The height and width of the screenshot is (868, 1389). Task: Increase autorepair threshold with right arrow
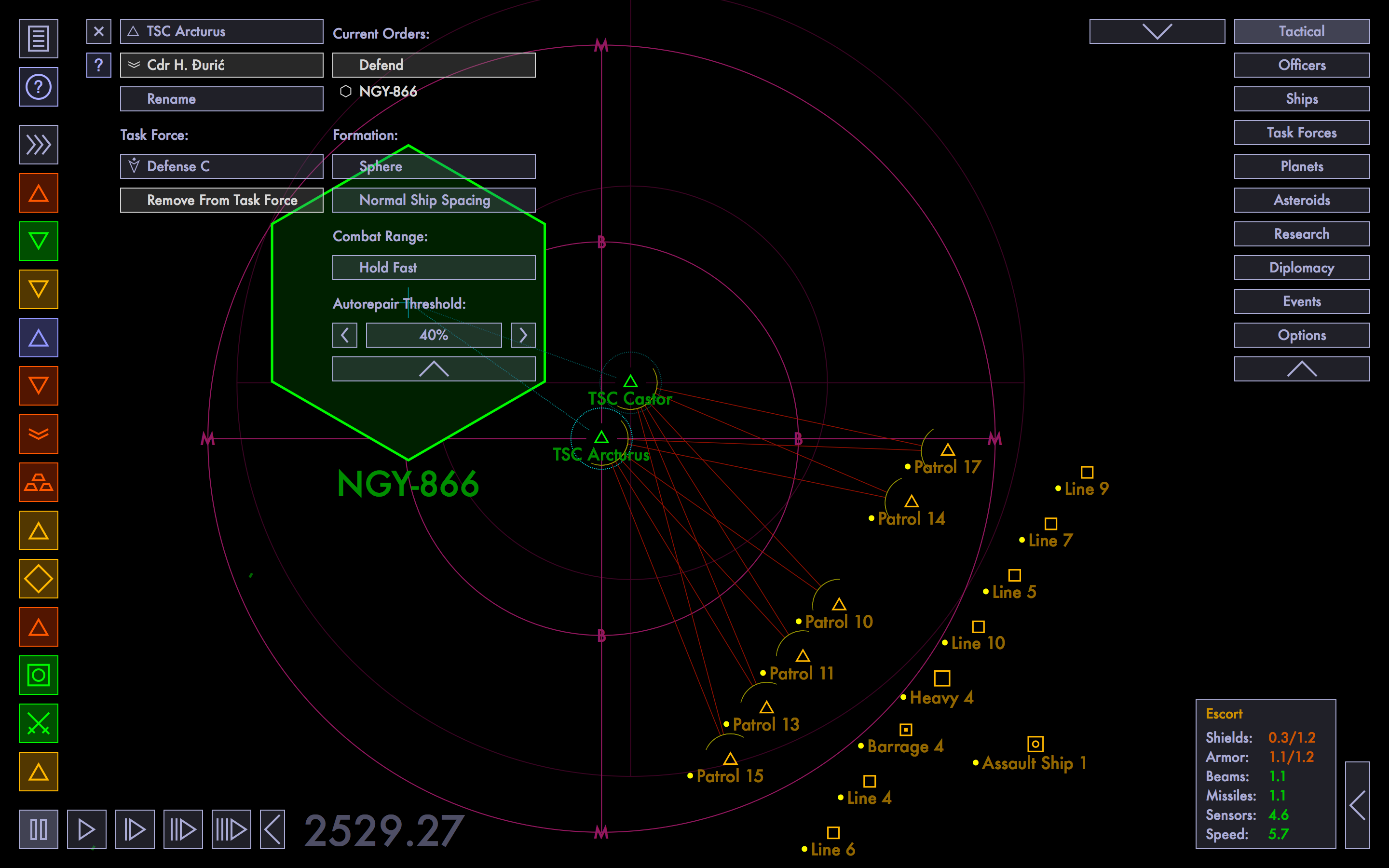pos(523,335)
